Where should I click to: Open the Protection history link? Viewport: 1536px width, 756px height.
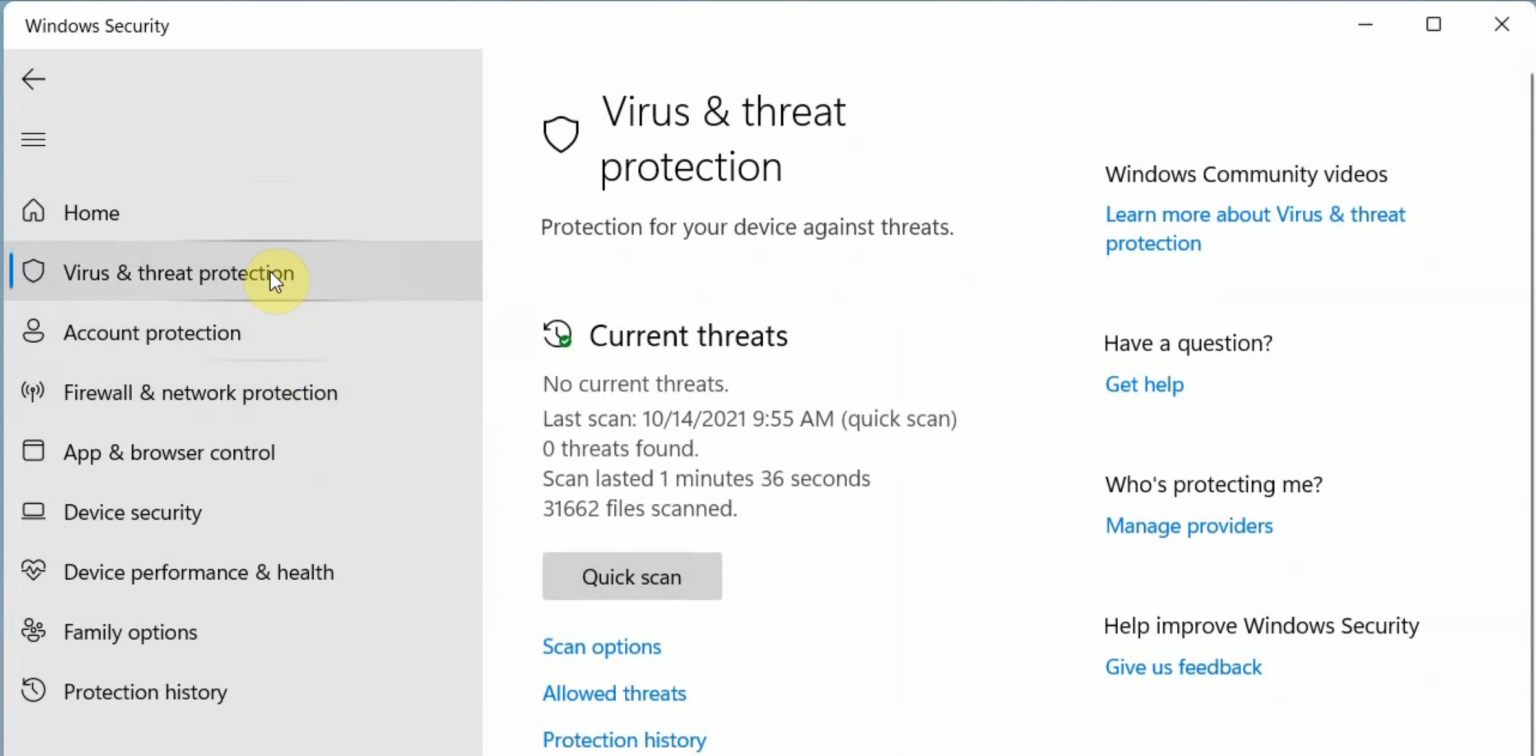pos(624,740)
